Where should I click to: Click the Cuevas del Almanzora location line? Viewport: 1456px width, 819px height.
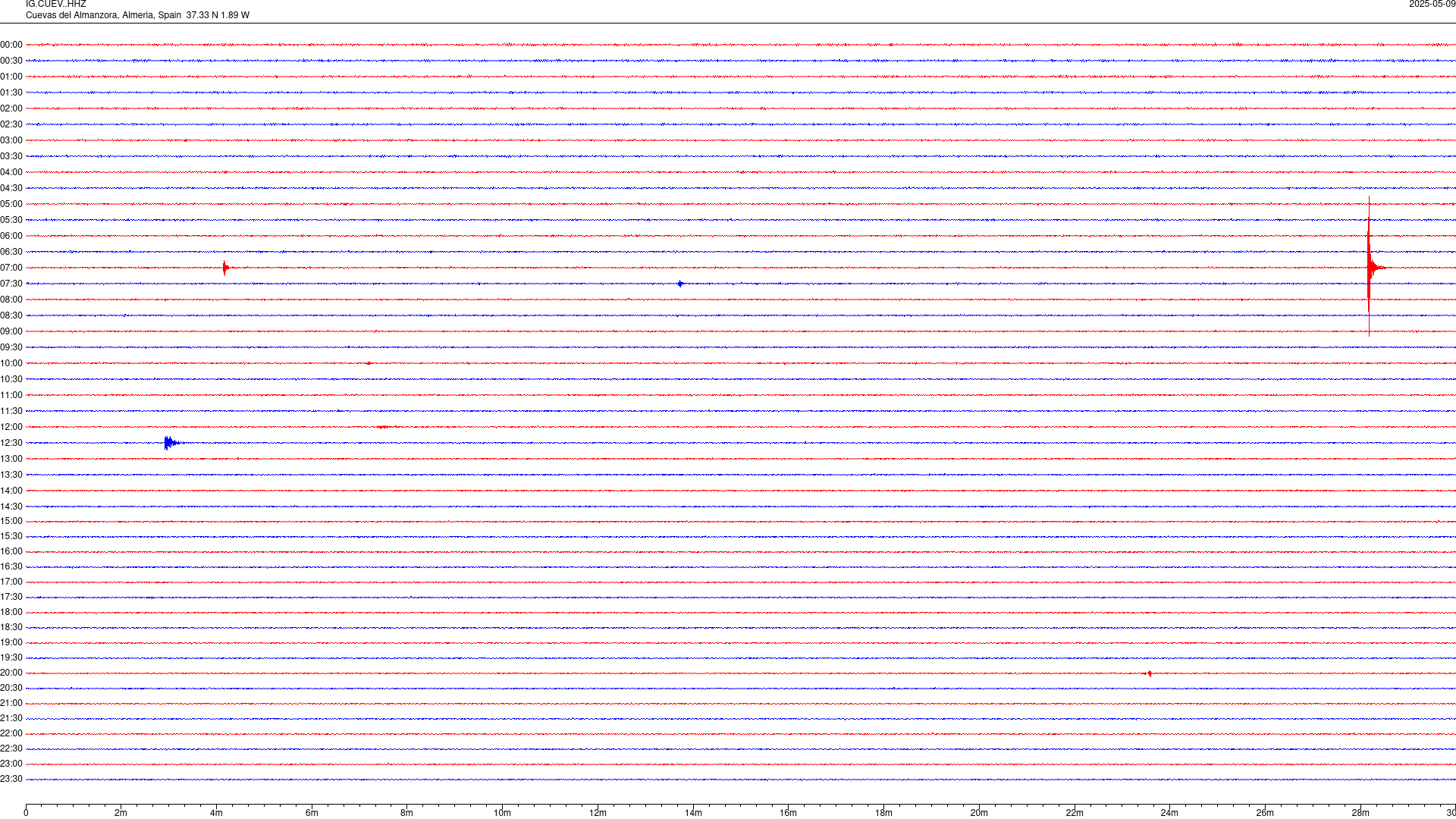[x=137, y=15]
